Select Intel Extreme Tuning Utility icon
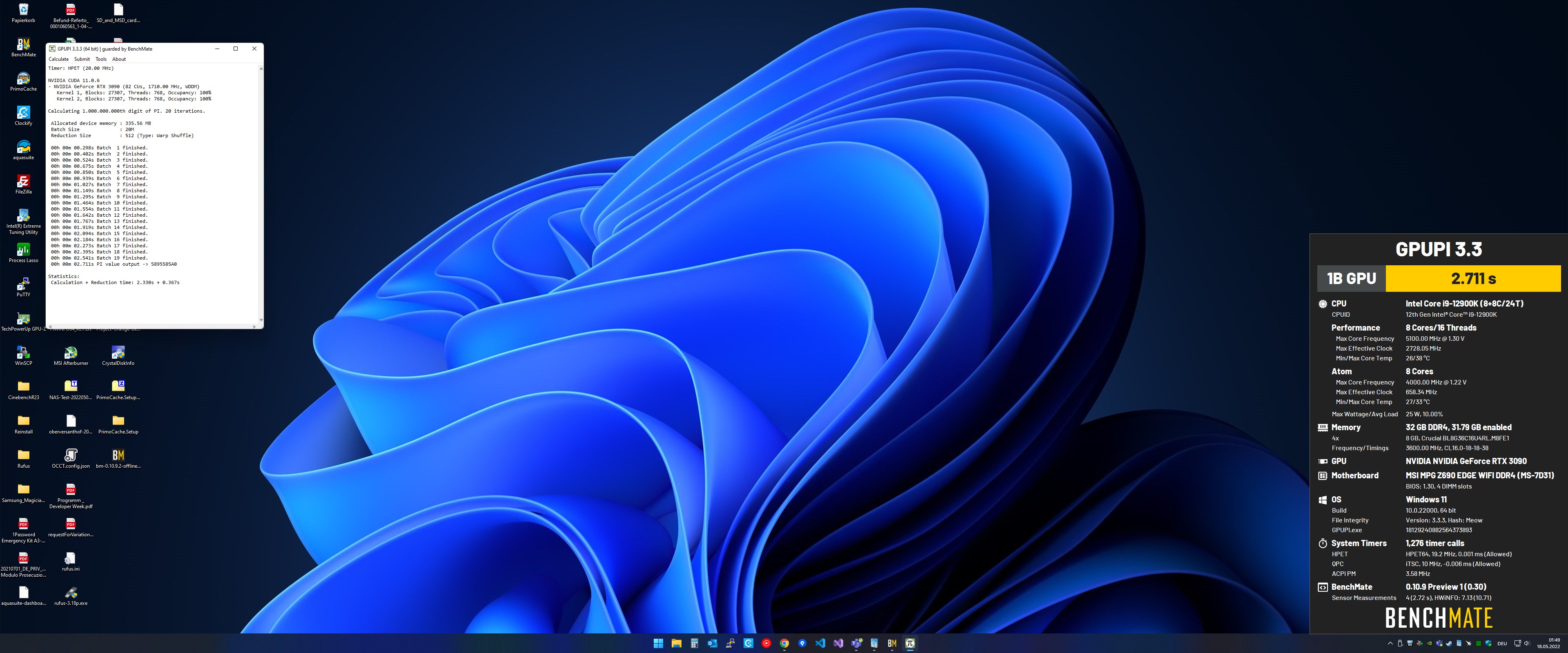This screenshot has height=653, width=1568. (23, 222)
